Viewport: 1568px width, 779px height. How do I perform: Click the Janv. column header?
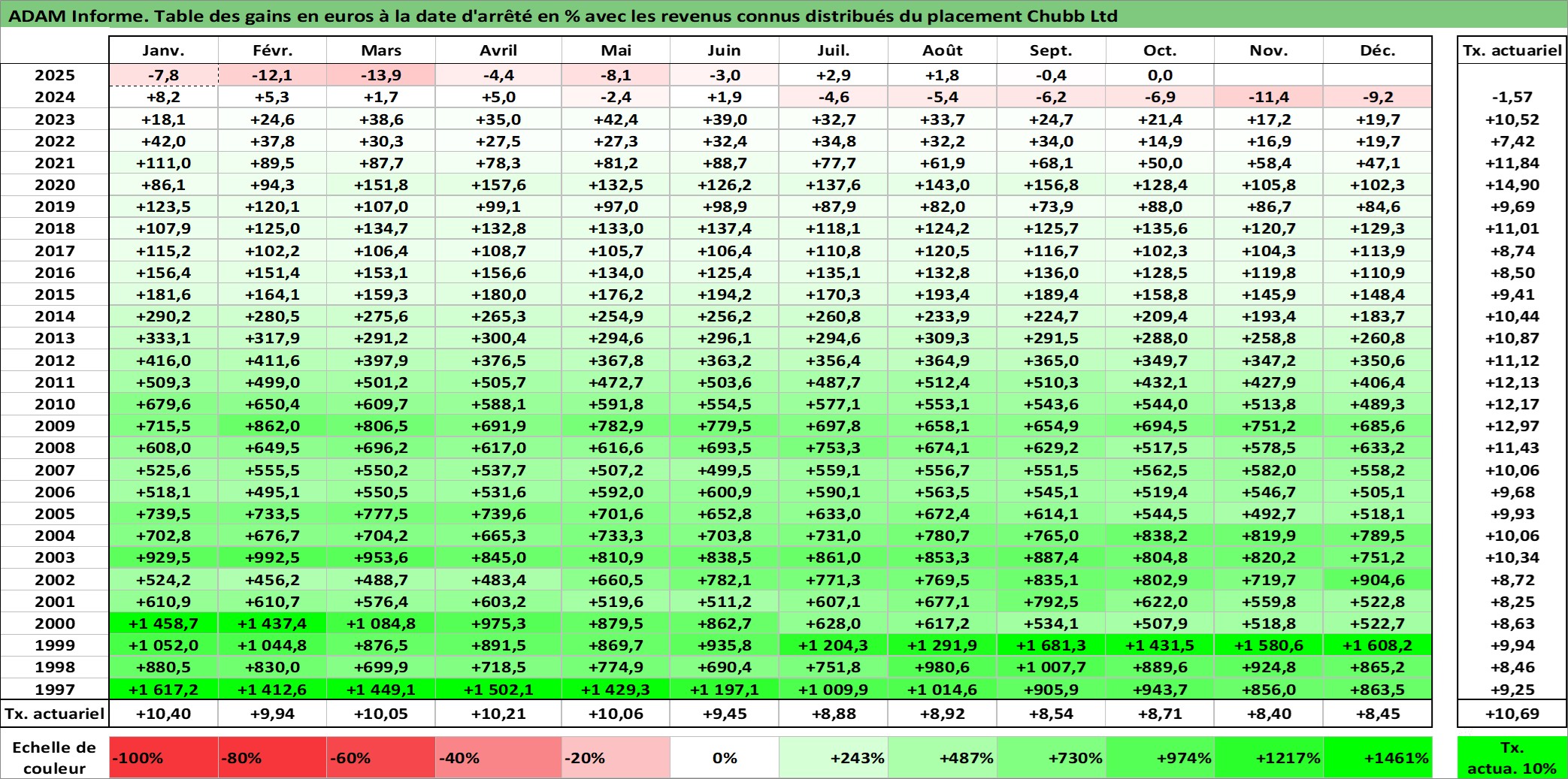pyautogui.click(x=163, y=50)
